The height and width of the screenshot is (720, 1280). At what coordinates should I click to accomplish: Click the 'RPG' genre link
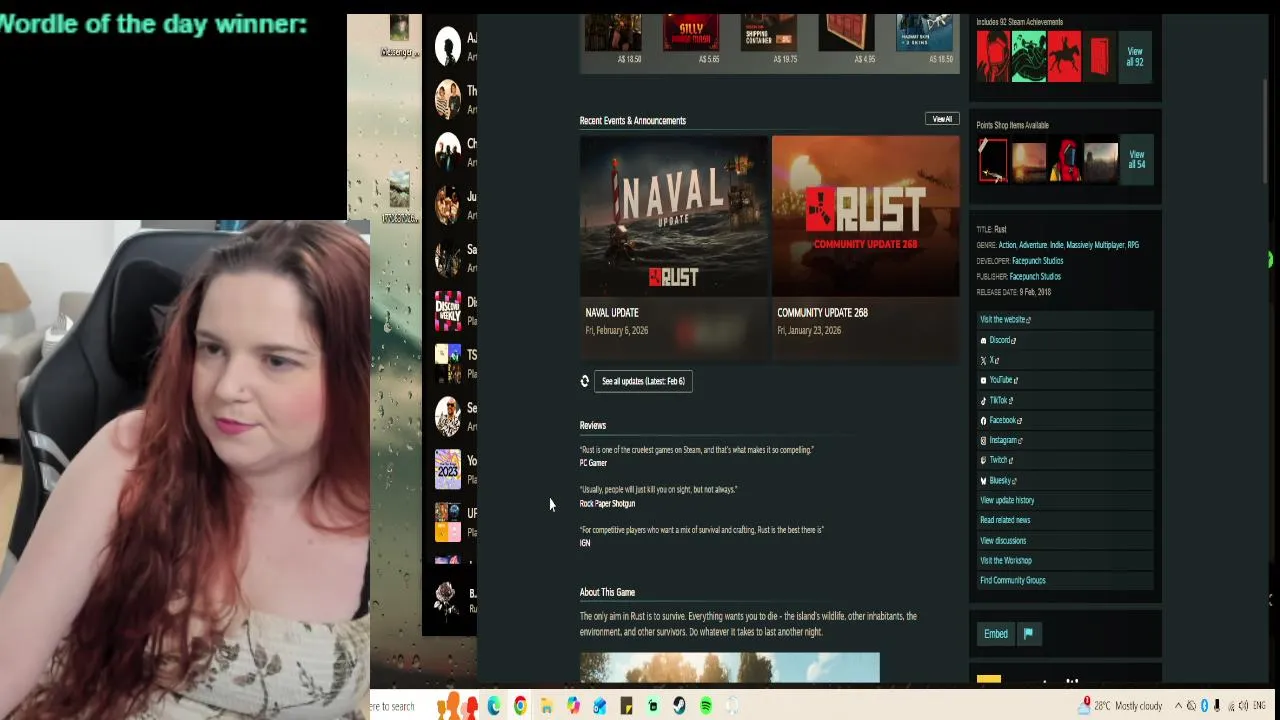pos(1133,245)
